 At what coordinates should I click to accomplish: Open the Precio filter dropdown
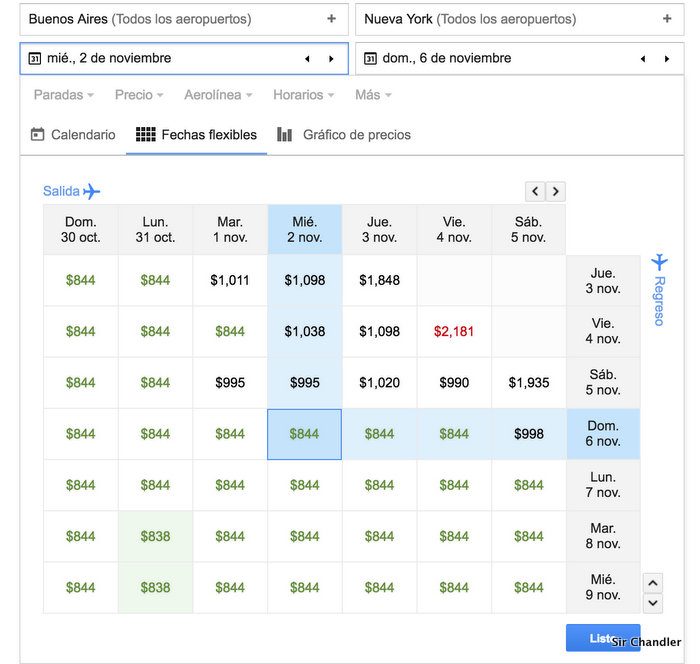139,95
